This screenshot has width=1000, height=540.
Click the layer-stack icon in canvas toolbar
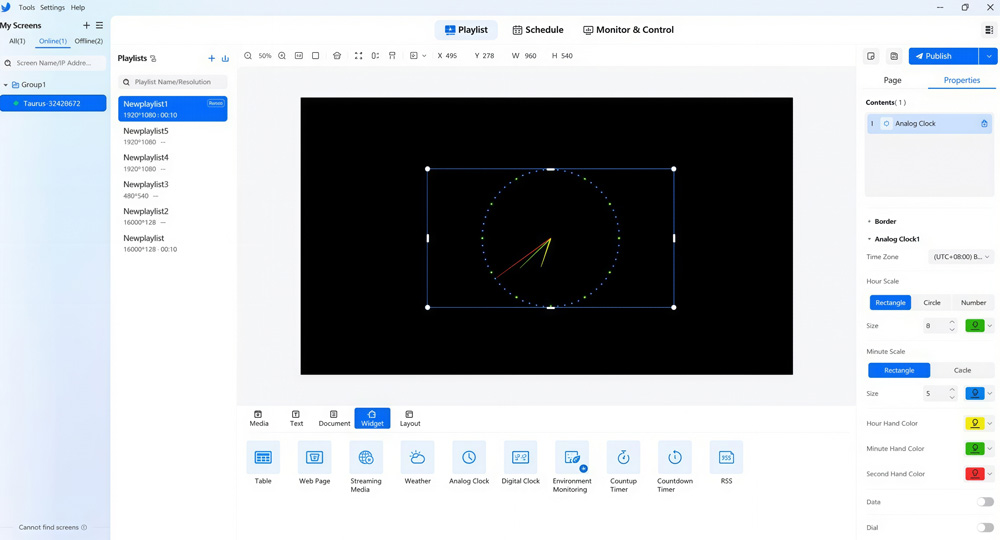pos(337,55)
